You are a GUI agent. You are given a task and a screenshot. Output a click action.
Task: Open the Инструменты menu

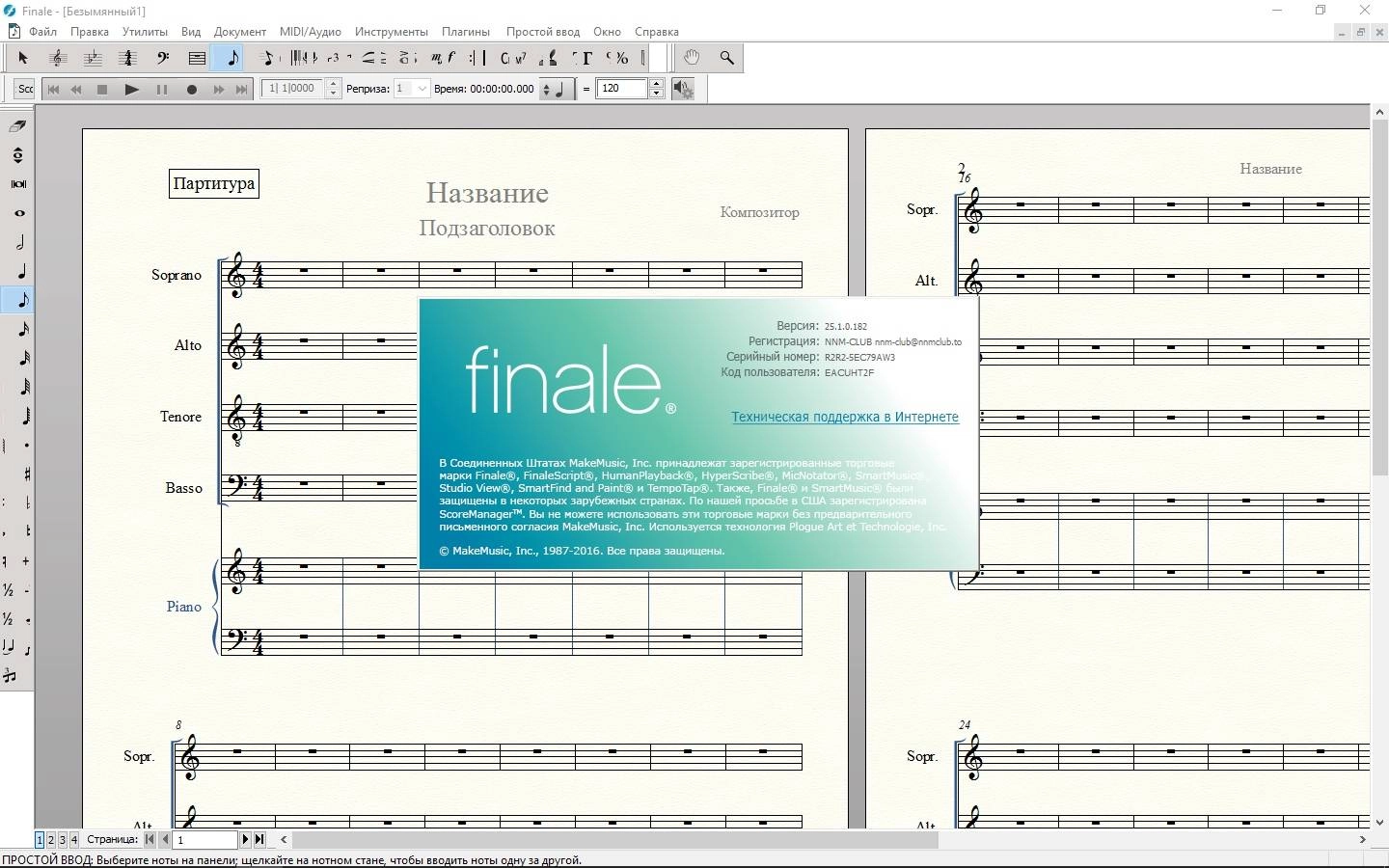(392, 32)
